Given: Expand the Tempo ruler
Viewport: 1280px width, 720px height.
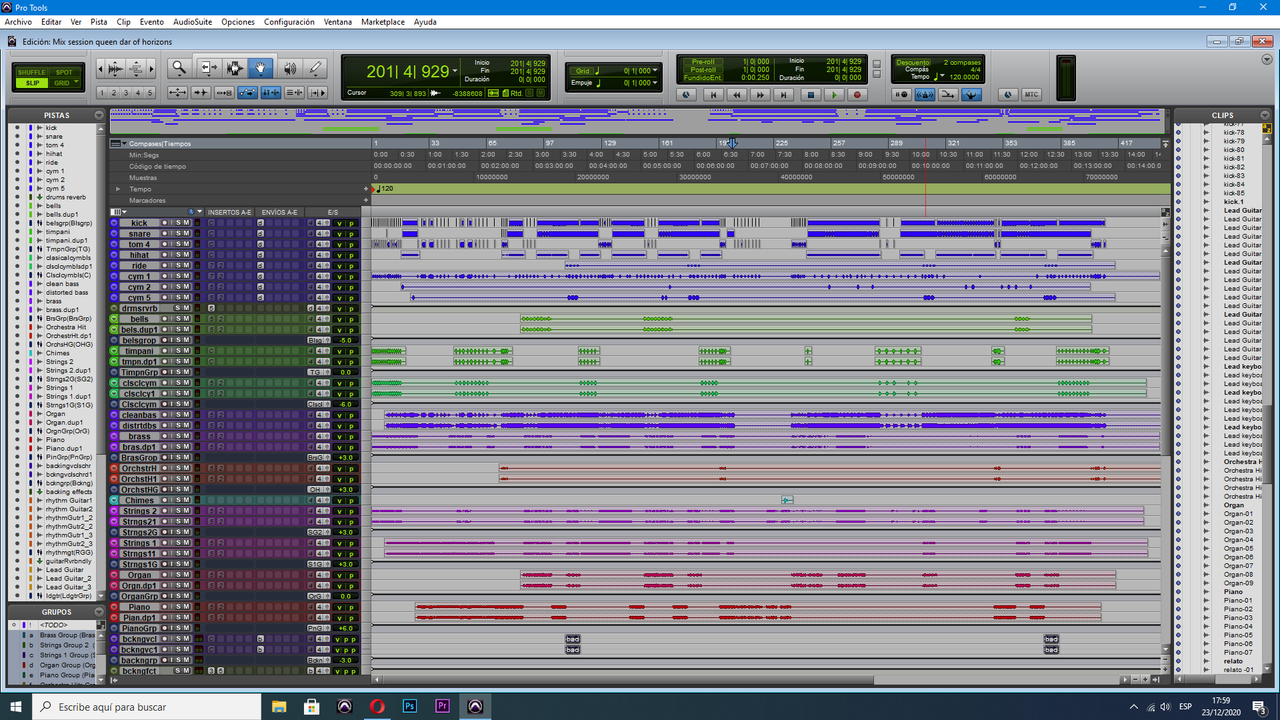Looking at the screenshot, I should pos(118,189).
